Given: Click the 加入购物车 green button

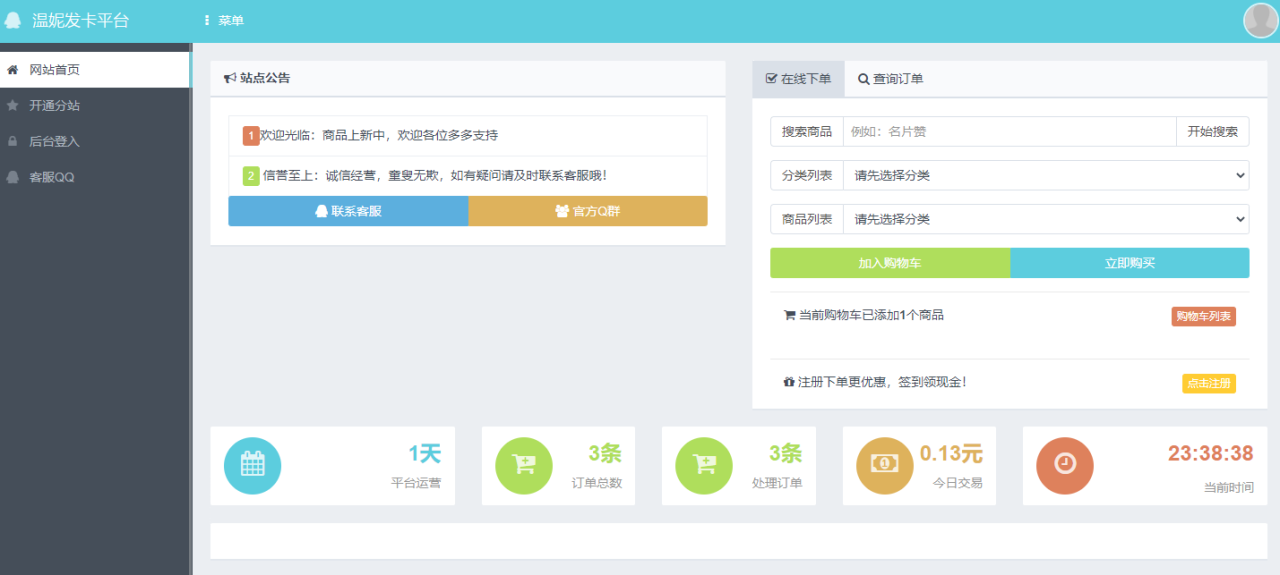Looking at the screenshot, I should [x=889, y=263].
